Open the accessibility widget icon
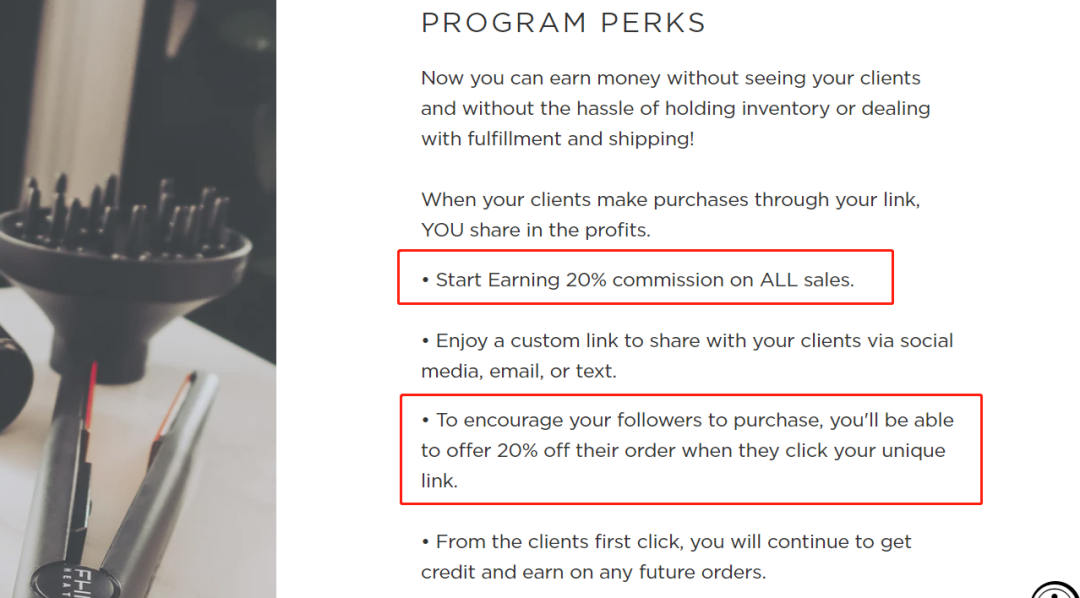The height and width of the screenshot is (598, 1080). pos(1056,590)
